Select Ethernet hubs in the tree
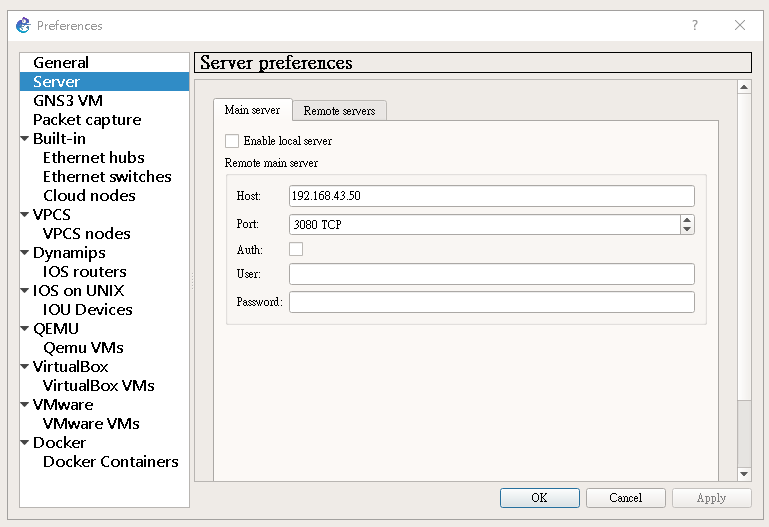This screenshot has width=769, height=527. (104, 157)
